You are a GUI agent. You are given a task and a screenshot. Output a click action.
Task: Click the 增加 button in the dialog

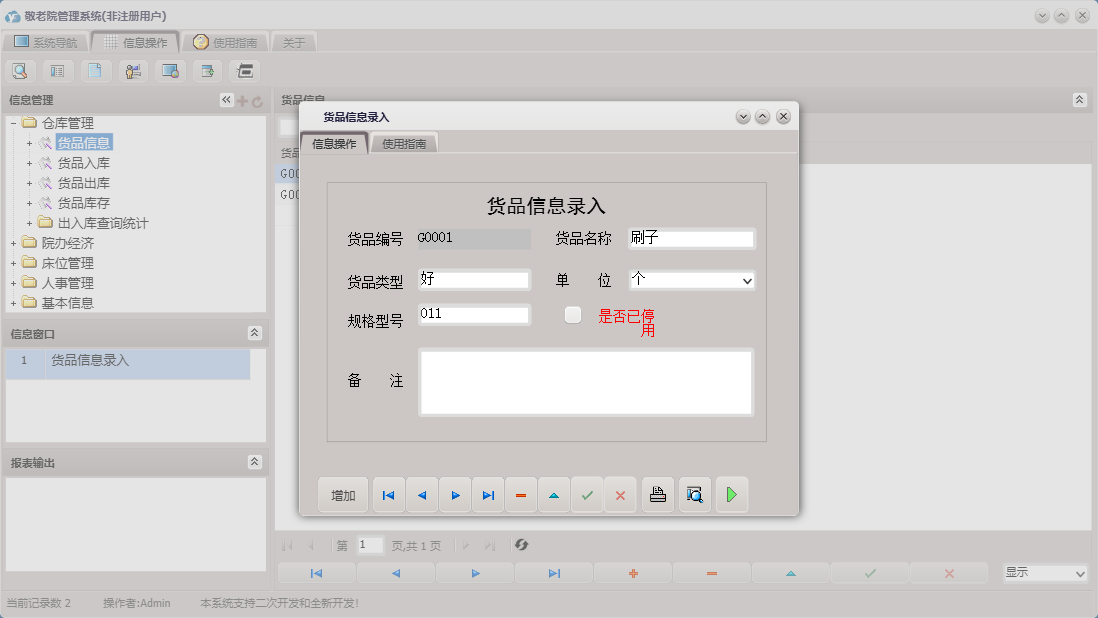(x=343, y=494)
